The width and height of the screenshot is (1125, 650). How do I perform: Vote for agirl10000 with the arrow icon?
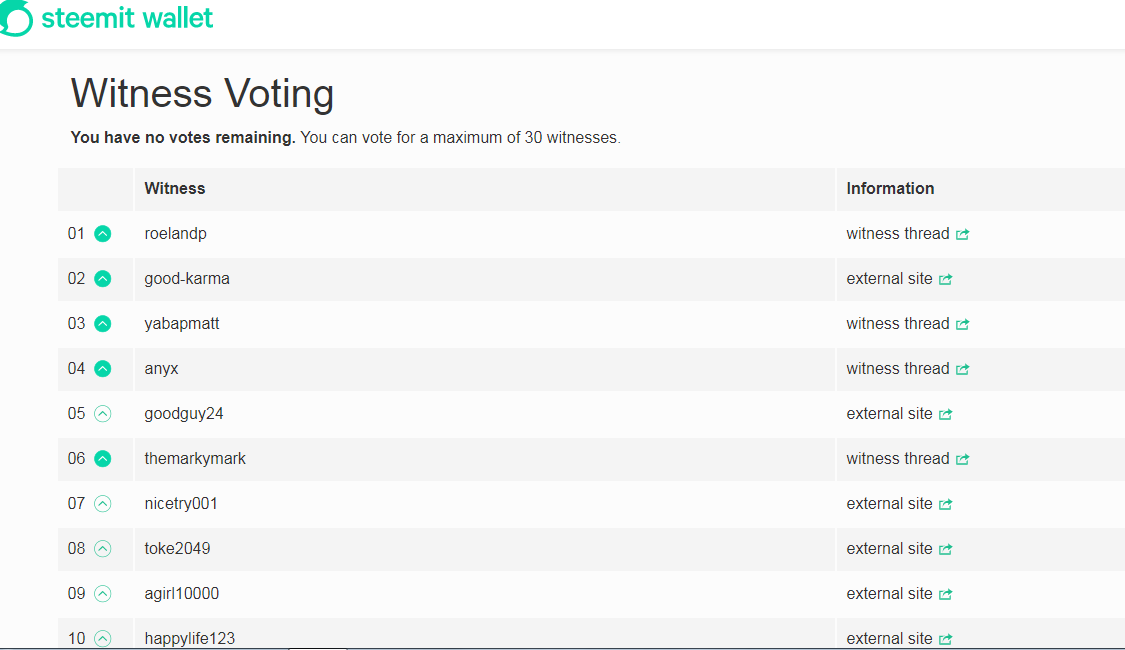(102, 594)
